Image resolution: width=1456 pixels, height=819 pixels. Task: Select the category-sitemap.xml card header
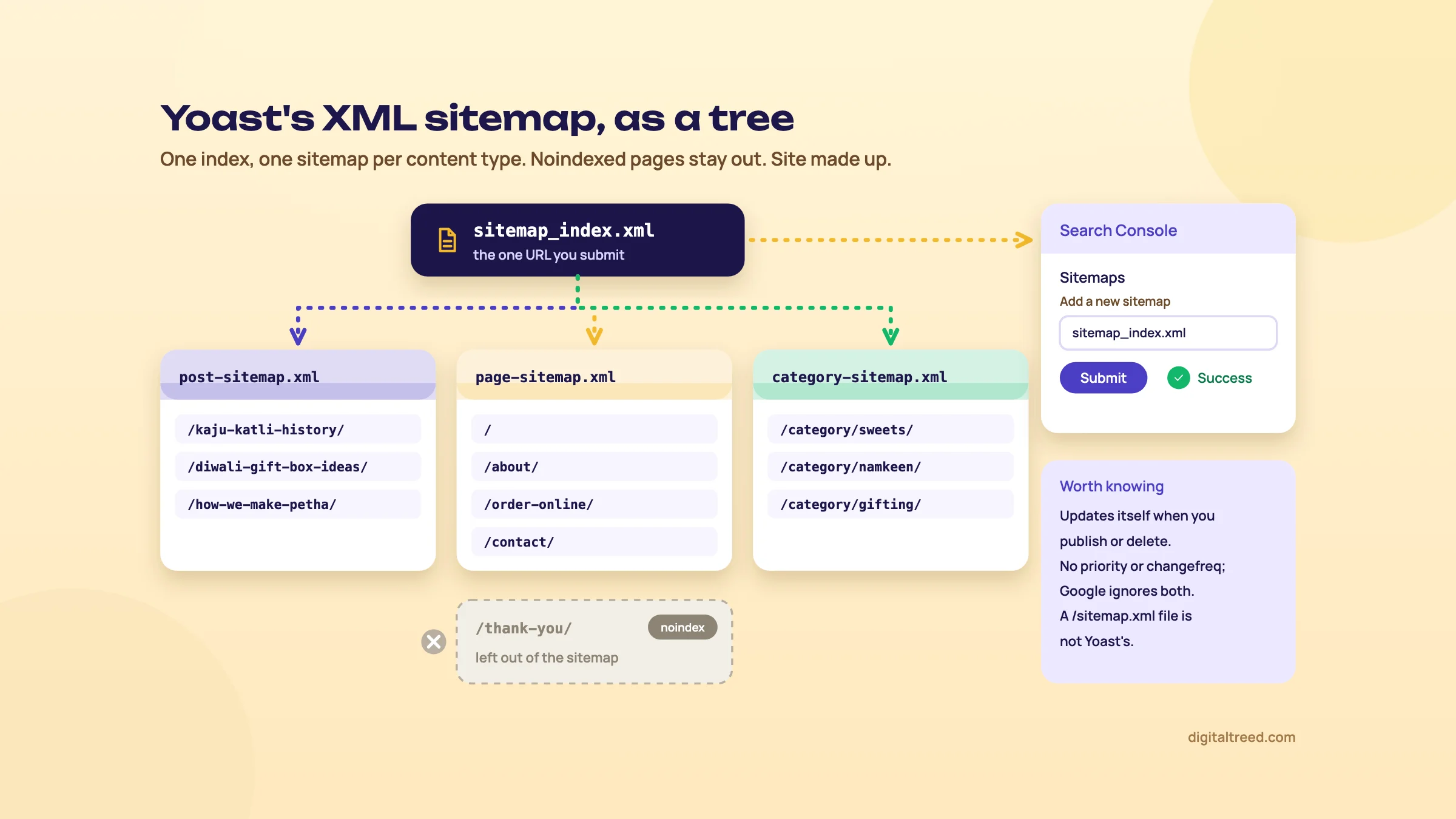[x=890, y=375]
